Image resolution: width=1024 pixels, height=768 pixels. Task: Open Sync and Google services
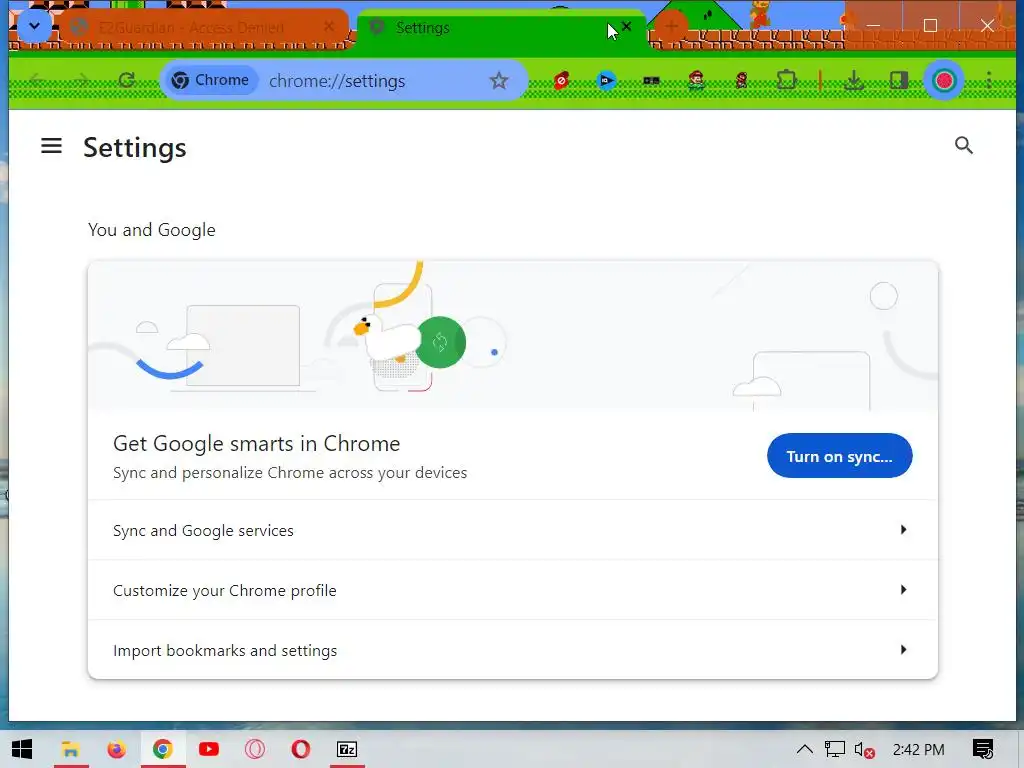click(513, 530)
